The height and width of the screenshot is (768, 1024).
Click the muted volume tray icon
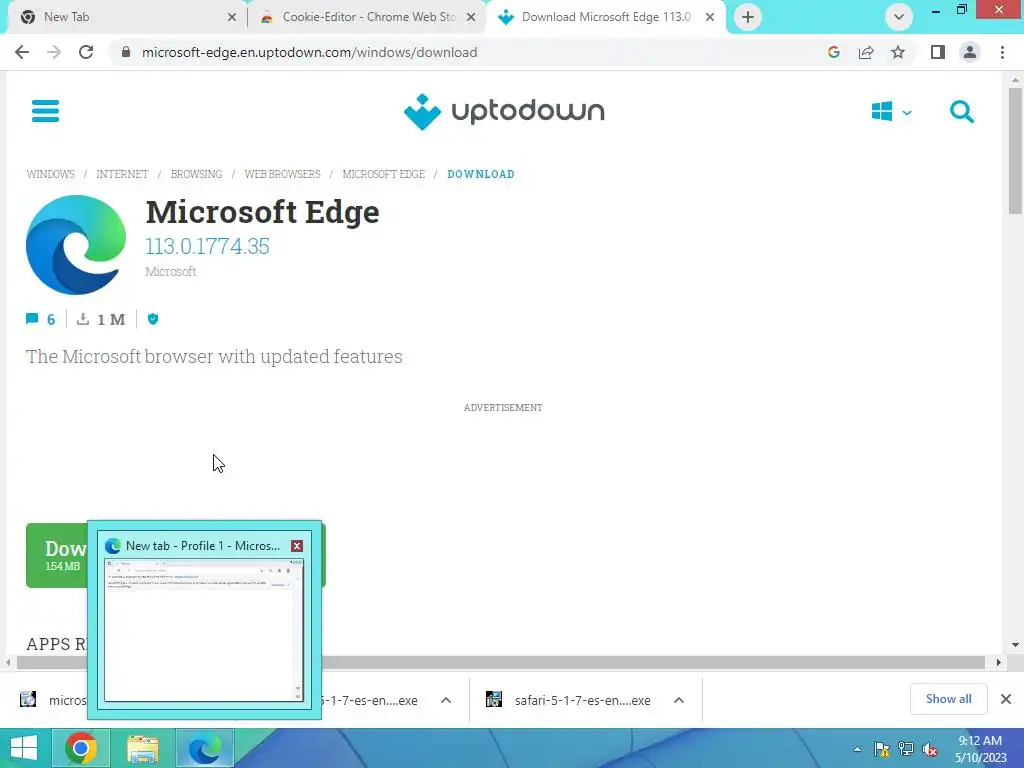(x=930, y=749)
